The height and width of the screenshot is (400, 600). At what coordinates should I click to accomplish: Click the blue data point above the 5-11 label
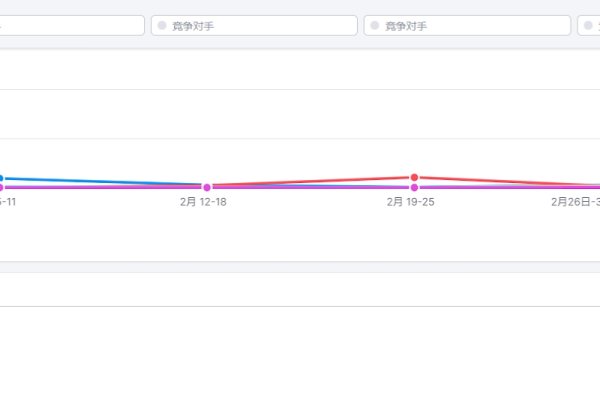1,178
